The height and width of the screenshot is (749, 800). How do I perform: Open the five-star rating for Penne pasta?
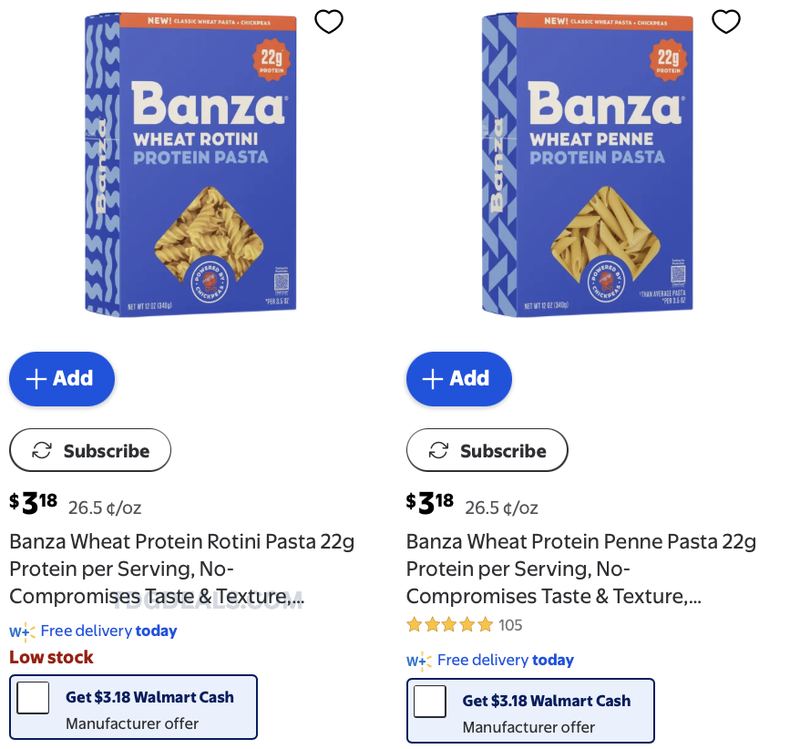tap(449, 625)
